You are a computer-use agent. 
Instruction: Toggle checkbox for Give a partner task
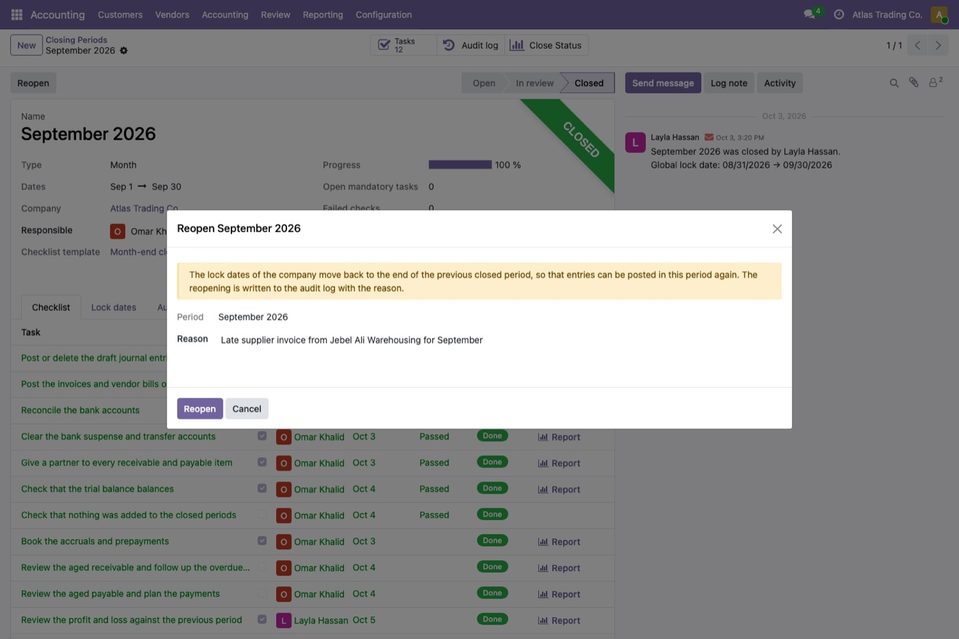click(262, 462)
